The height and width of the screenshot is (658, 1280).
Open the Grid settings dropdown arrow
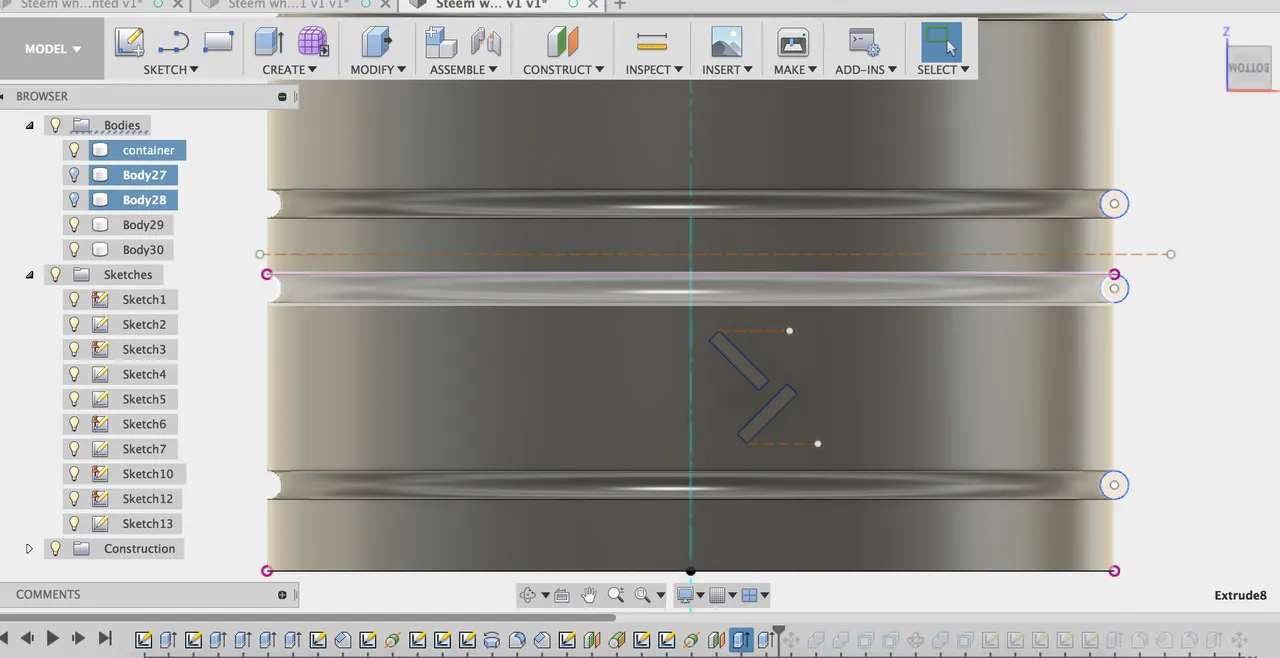(732, 595)
